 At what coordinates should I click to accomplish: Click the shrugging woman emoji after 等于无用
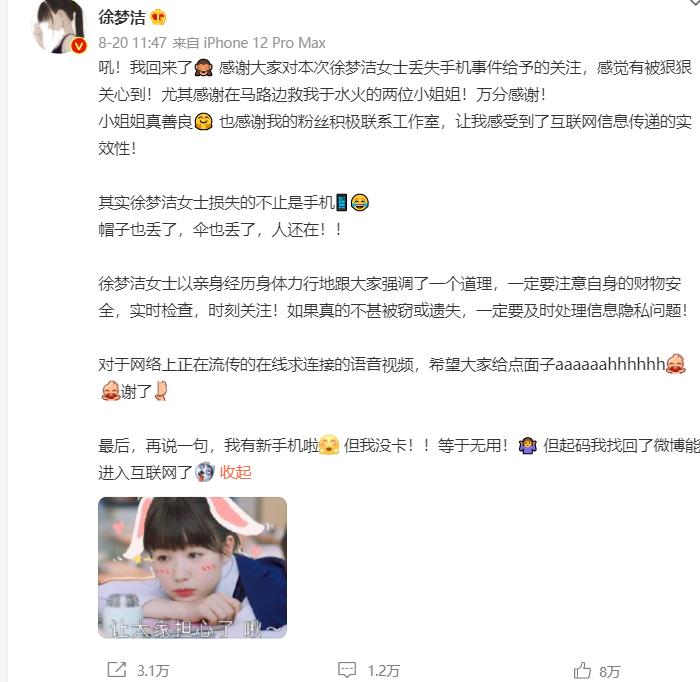point(528,446)
